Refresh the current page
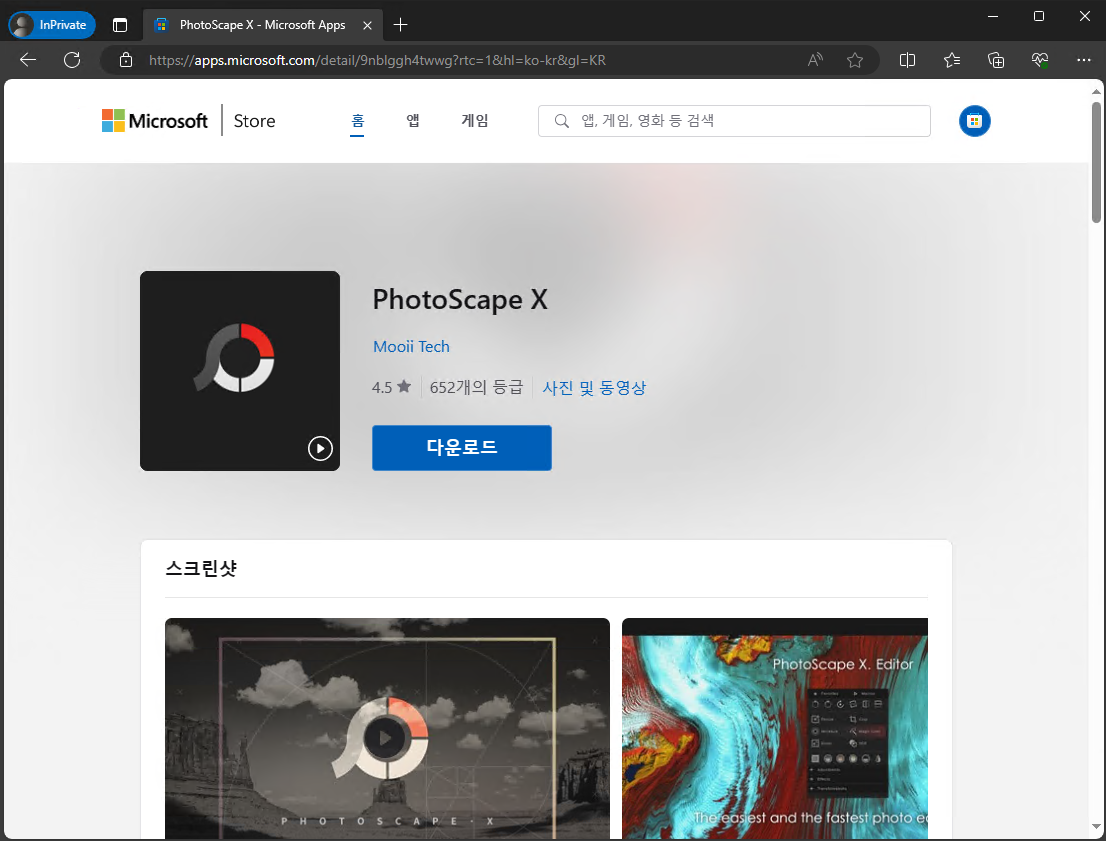The width and height of the screenshot is (1106, 841). pos(71,60)
